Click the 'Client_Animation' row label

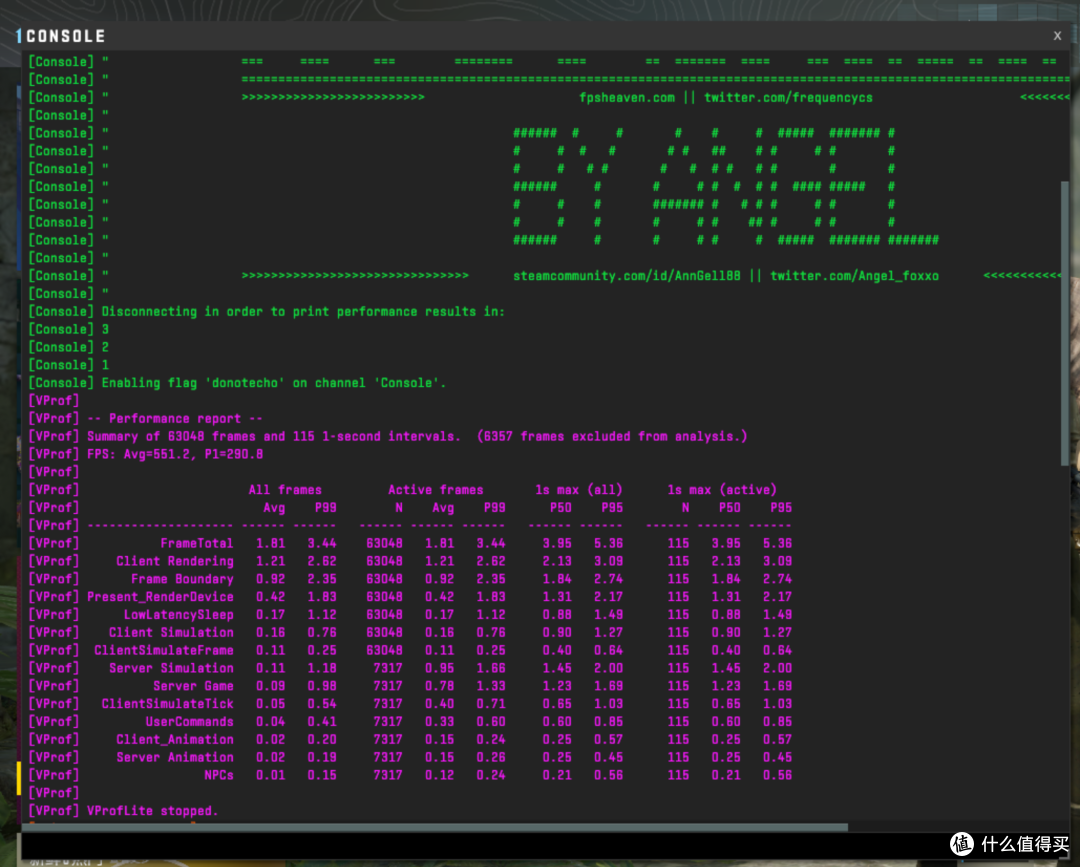(175, 740)
